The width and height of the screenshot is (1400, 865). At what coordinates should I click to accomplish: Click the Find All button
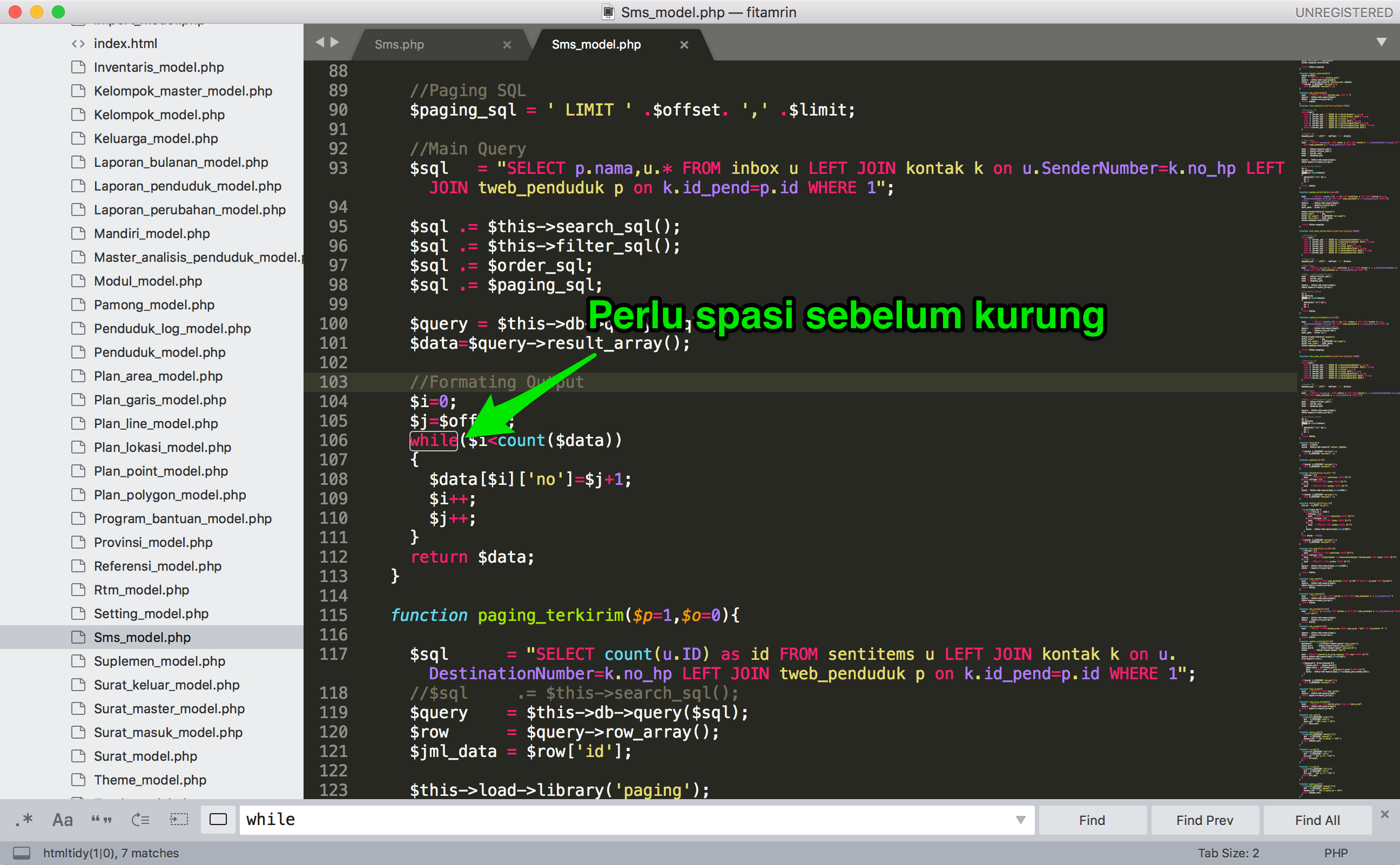[1316, 819]
